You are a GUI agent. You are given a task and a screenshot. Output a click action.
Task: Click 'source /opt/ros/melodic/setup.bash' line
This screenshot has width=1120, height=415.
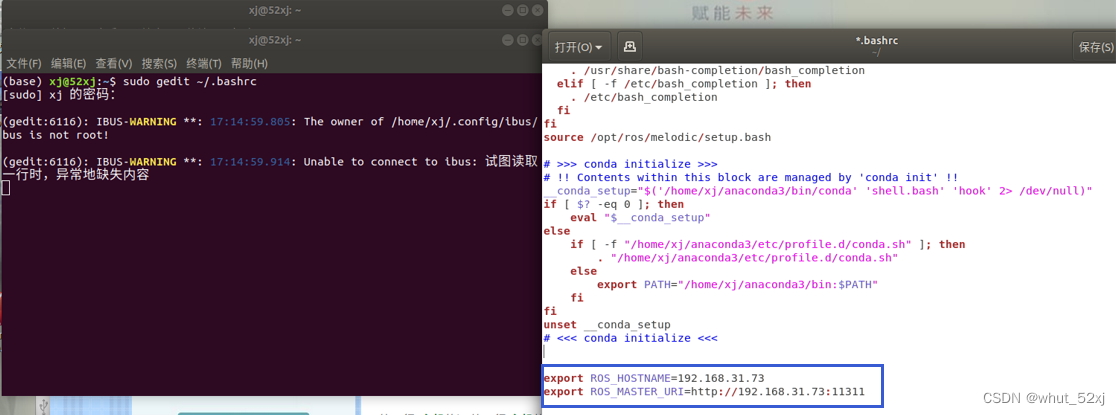[657, 137]
